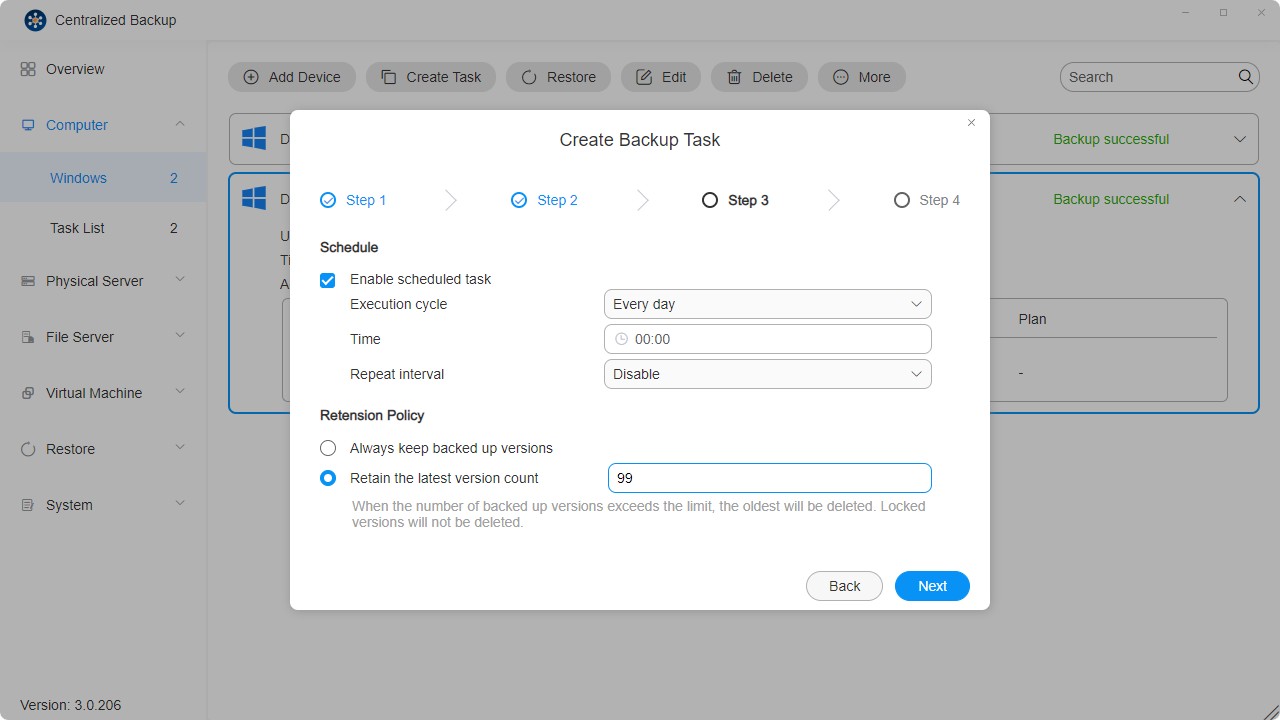Open the Repeat interval dropdown
The width and height of the screenshot is (1280, 720).
click(x=766, y=373)
